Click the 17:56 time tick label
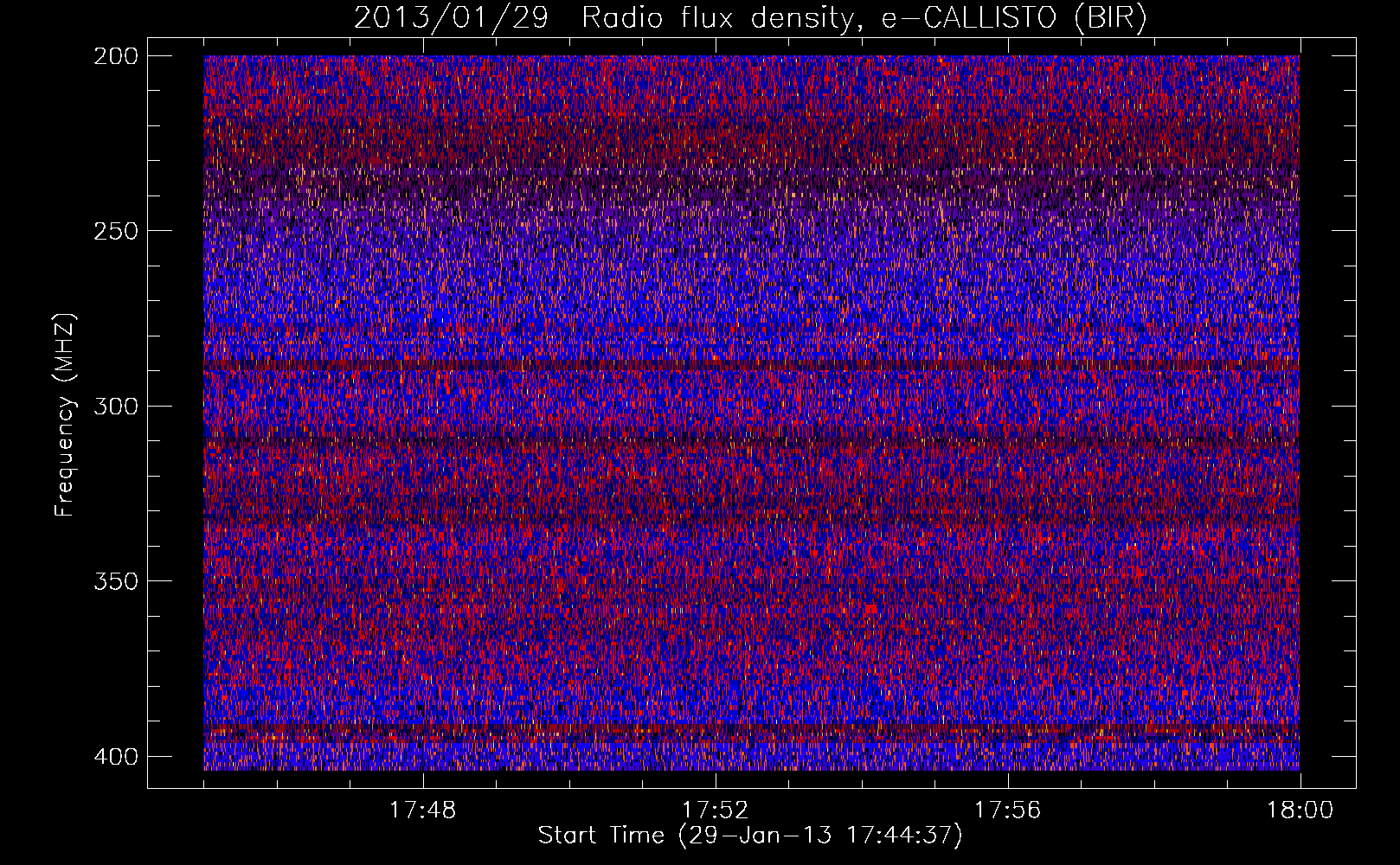The height and width of the screenshot is (865, 1400). pos(1007,811)
